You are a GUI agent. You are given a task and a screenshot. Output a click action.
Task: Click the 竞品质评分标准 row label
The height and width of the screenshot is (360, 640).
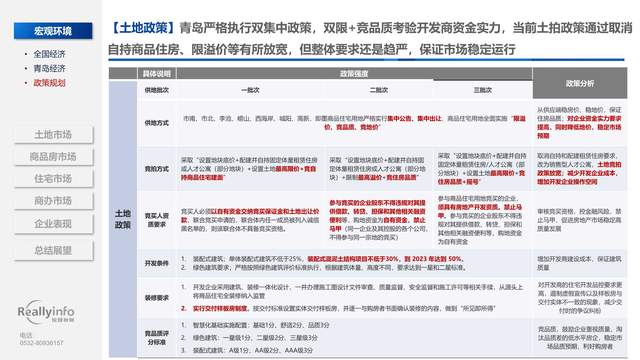pos(156,338)
